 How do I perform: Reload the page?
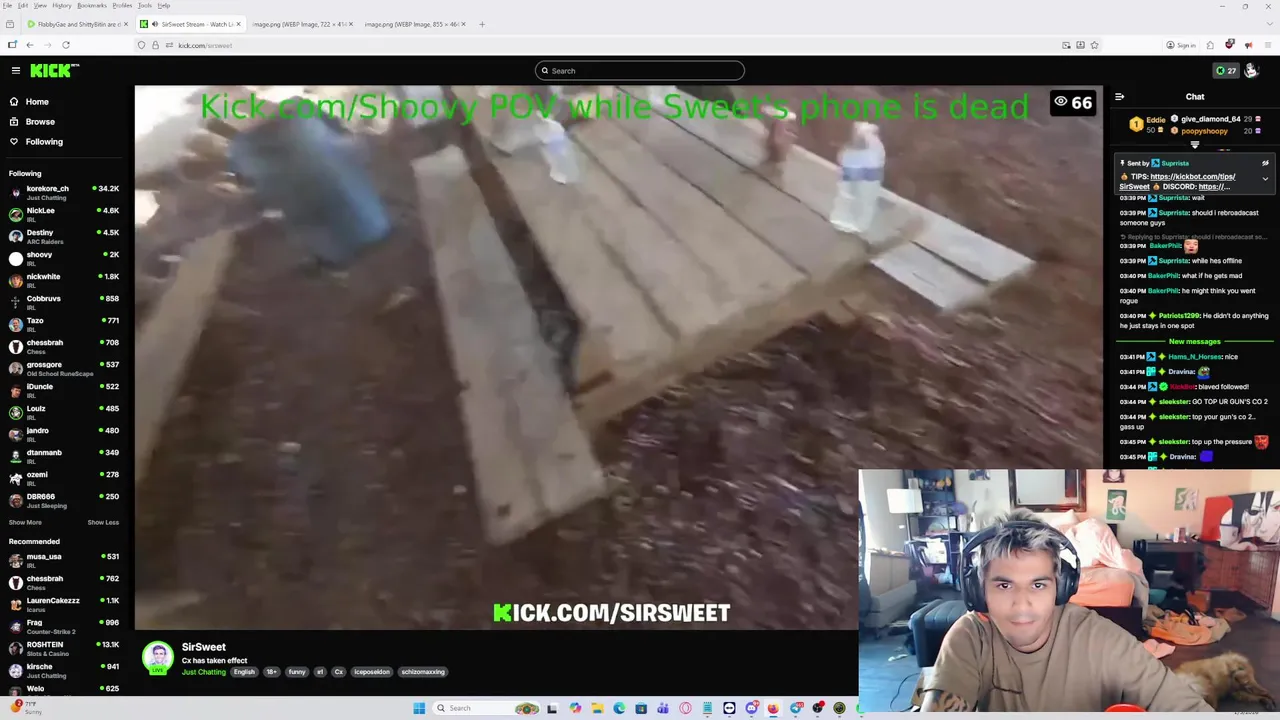point(66,45)
